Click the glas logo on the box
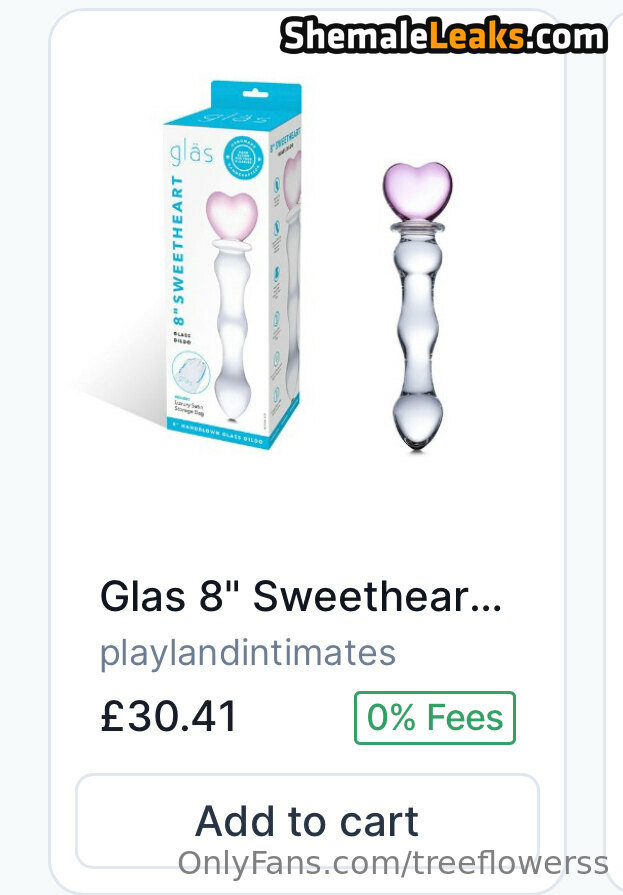The width and height of the screenshot is (623, 895). 191,152
